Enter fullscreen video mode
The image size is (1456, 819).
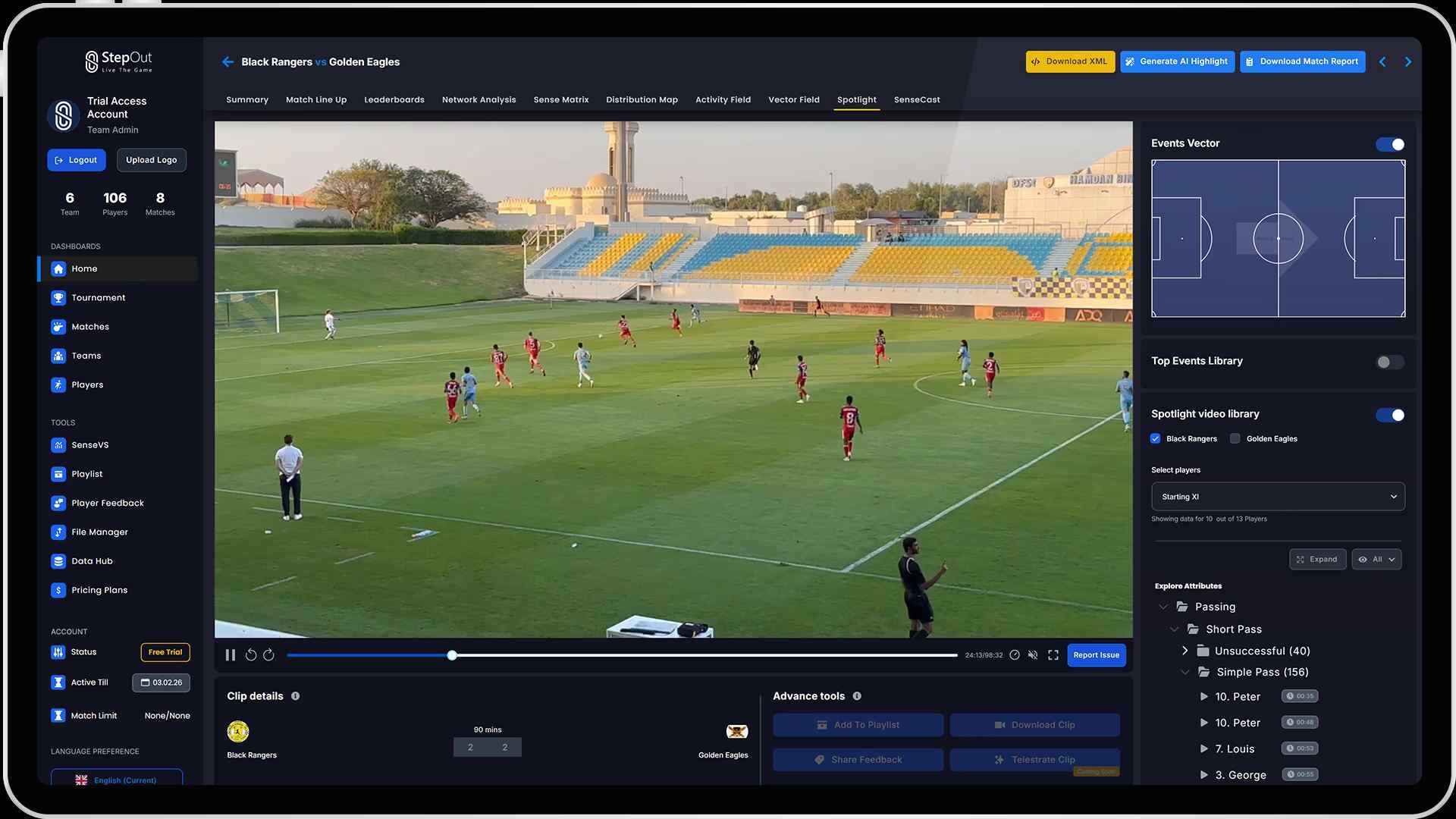(x=1053, y=655)
